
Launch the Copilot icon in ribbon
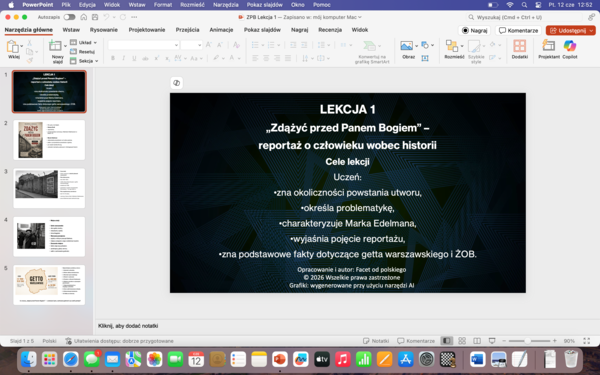569,46
